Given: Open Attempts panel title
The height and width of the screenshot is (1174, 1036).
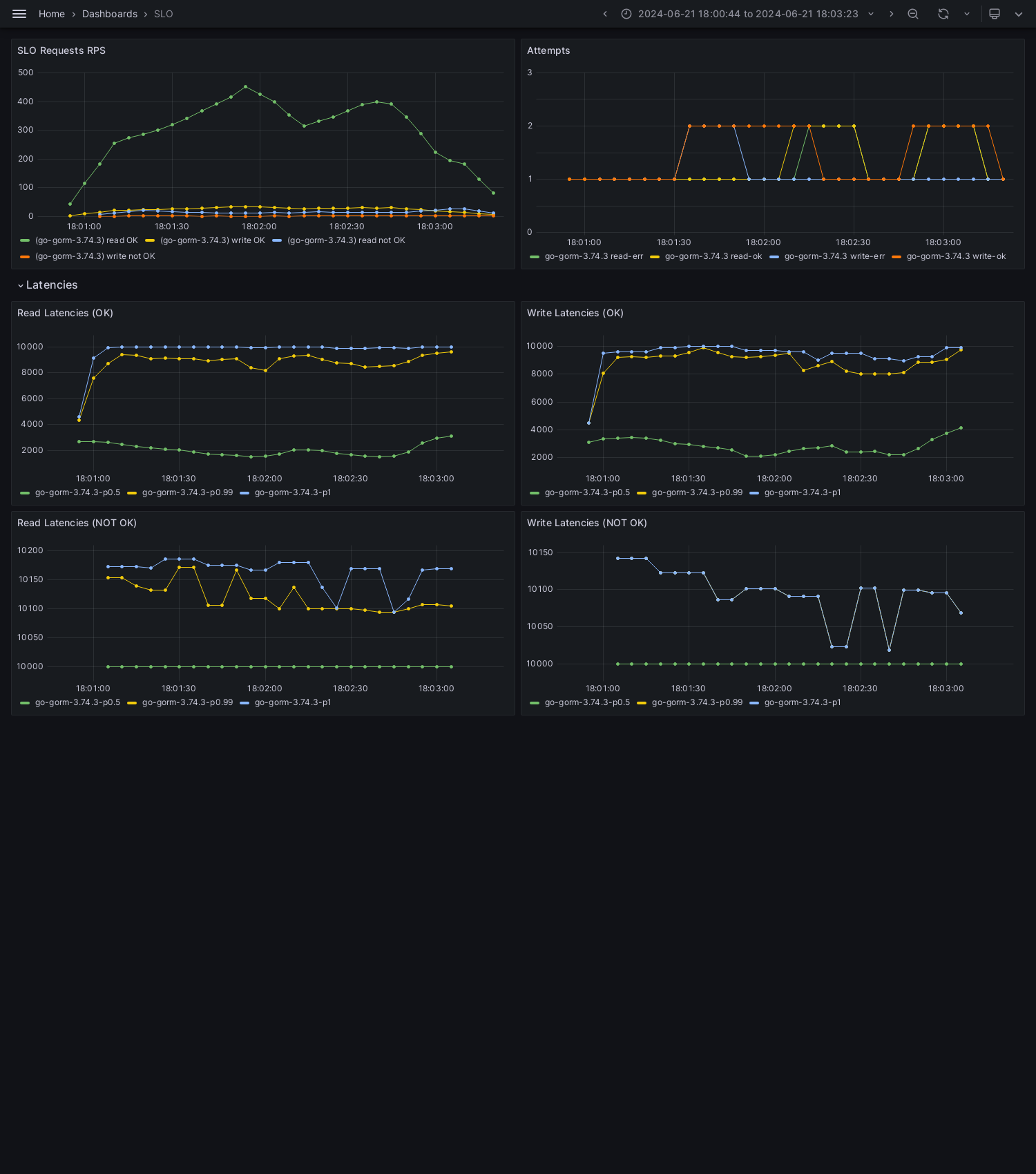Looking at the screenshot, I should pyautogui.click(x=548, y=50).
